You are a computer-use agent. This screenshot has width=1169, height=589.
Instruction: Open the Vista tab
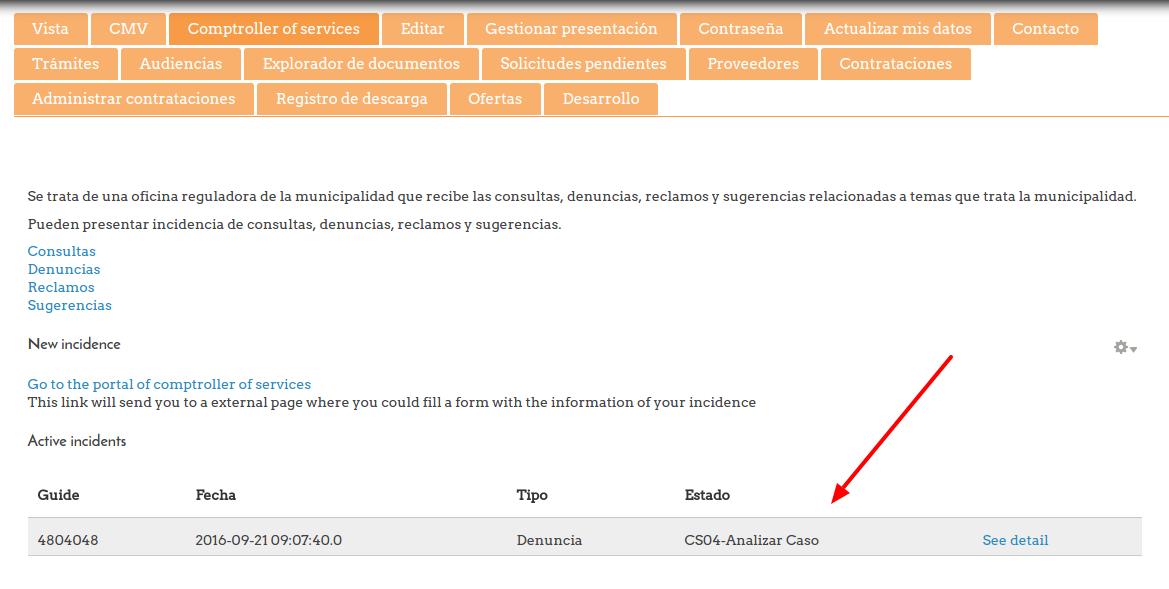pyautogui.click(x=51, y=29)
